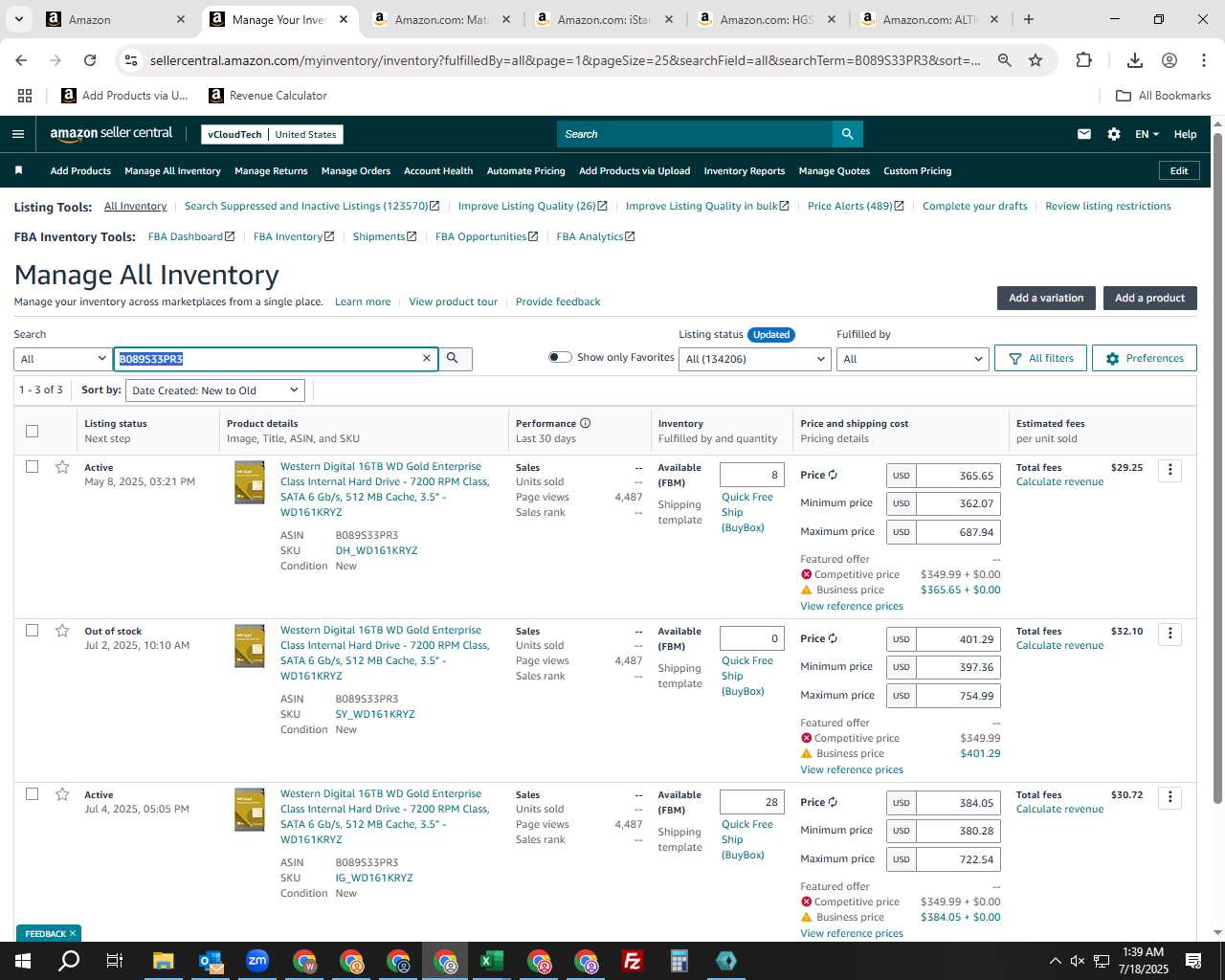Check the select-all header checkbox
Viewport: 1225px width, 980px height.
tap(32, 431)
